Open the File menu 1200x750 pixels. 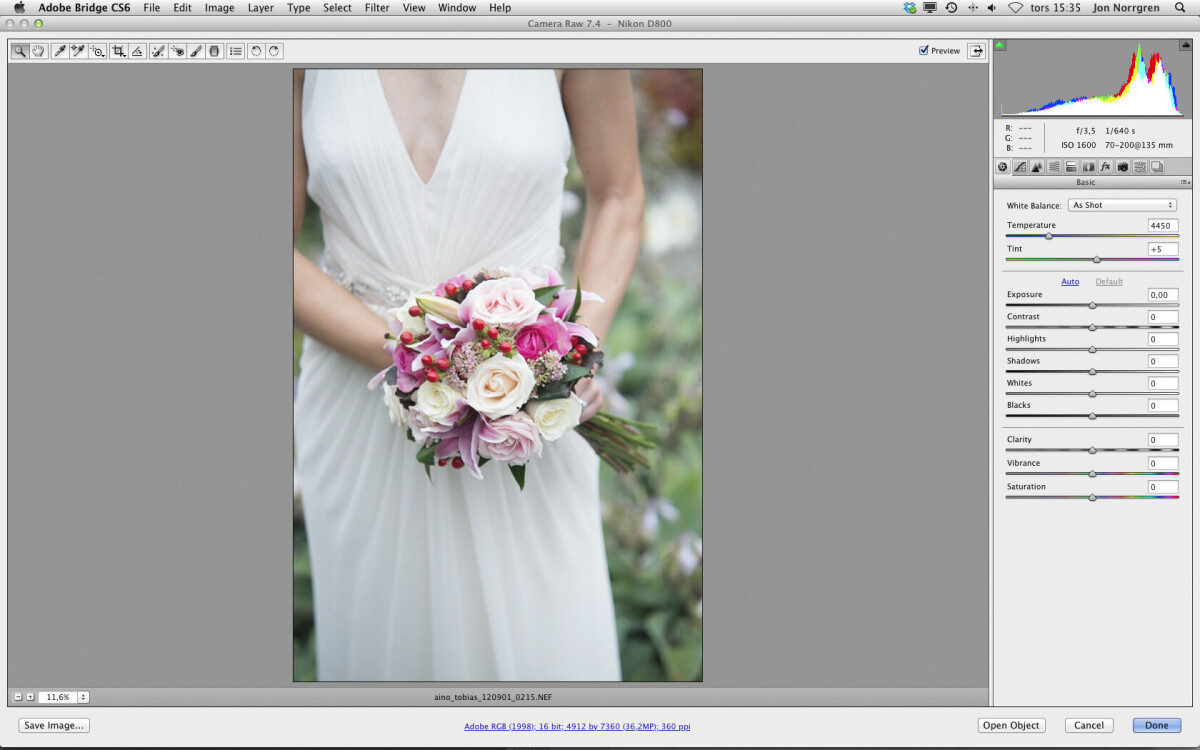point(151,8)
